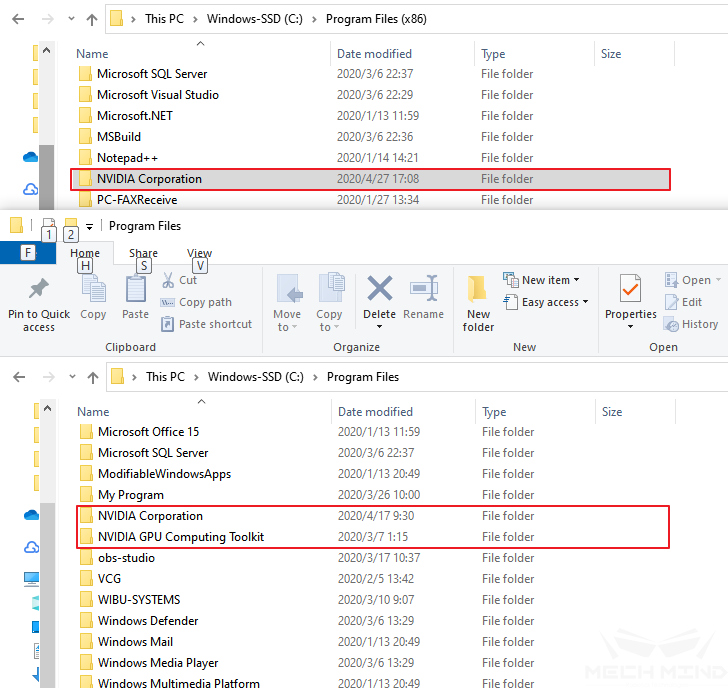
Task: Click Copy path in Clipboard group
Action: [x=196, y=302]
